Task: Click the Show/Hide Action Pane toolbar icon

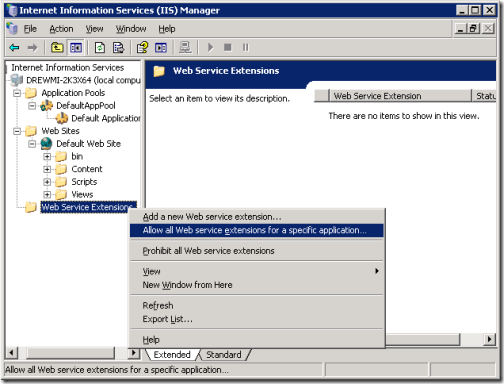Action: (161, 48)
